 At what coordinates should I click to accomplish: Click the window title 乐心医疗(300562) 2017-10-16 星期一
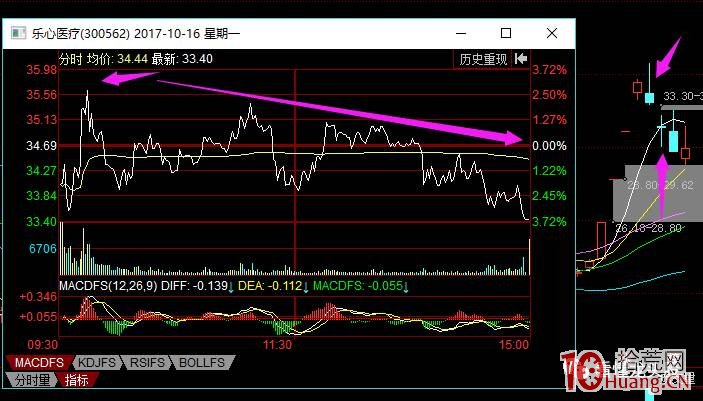[x=135, y=34]
